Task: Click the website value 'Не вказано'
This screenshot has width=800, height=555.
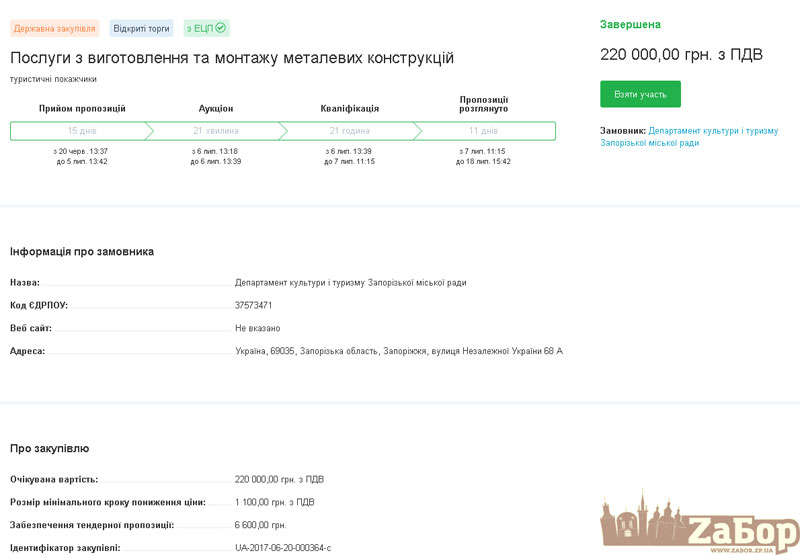Action: [258, 328]
